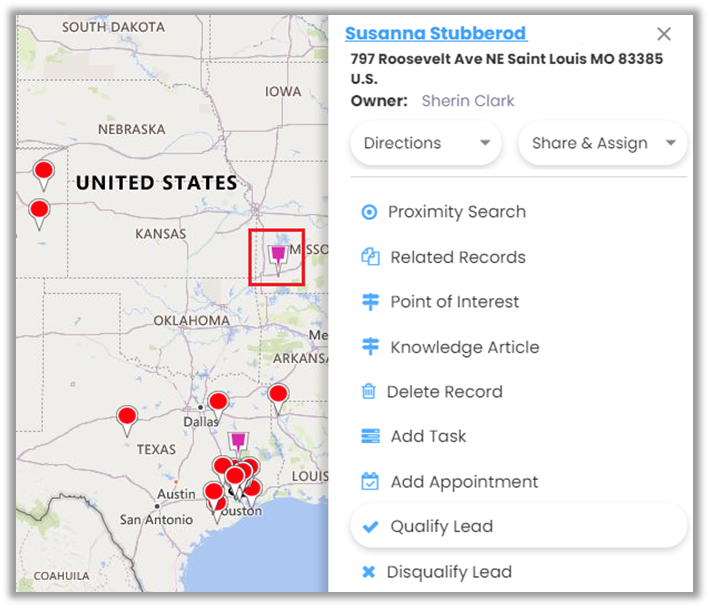The image size is (710, 608).
Task: Click the Knowledge Article signpost icon
Action: tap(370, 347)
